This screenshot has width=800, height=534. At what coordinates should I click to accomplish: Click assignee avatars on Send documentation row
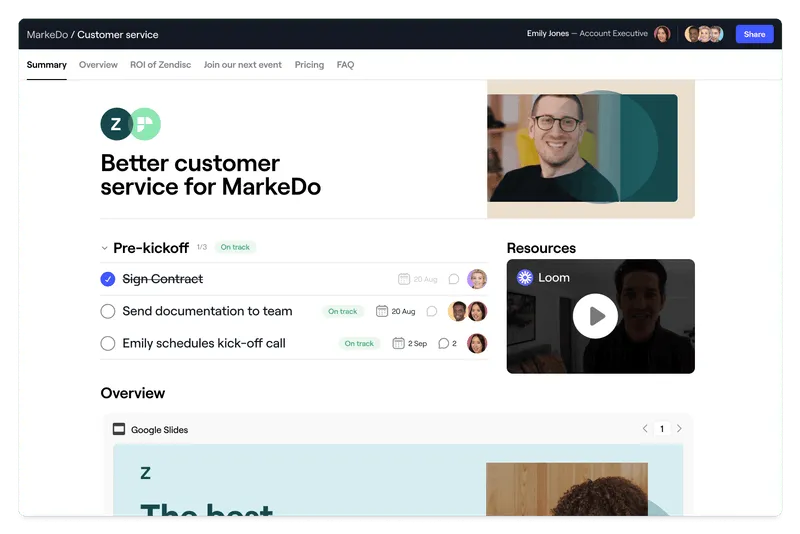(x=467, y=311)
